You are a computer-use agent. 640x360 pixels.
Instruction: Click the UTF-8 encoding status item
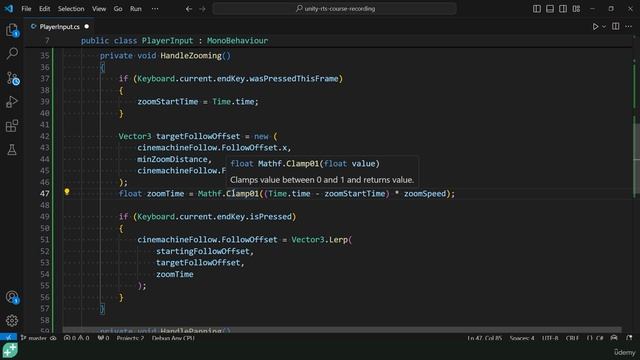(x=550, y=338)
